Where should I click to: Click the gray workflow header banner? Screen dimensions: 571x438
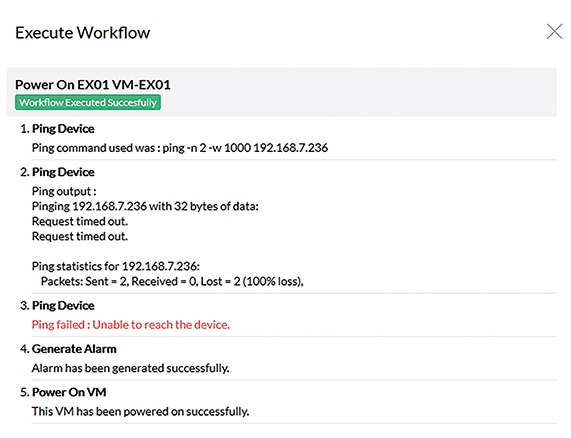[281, 92]
